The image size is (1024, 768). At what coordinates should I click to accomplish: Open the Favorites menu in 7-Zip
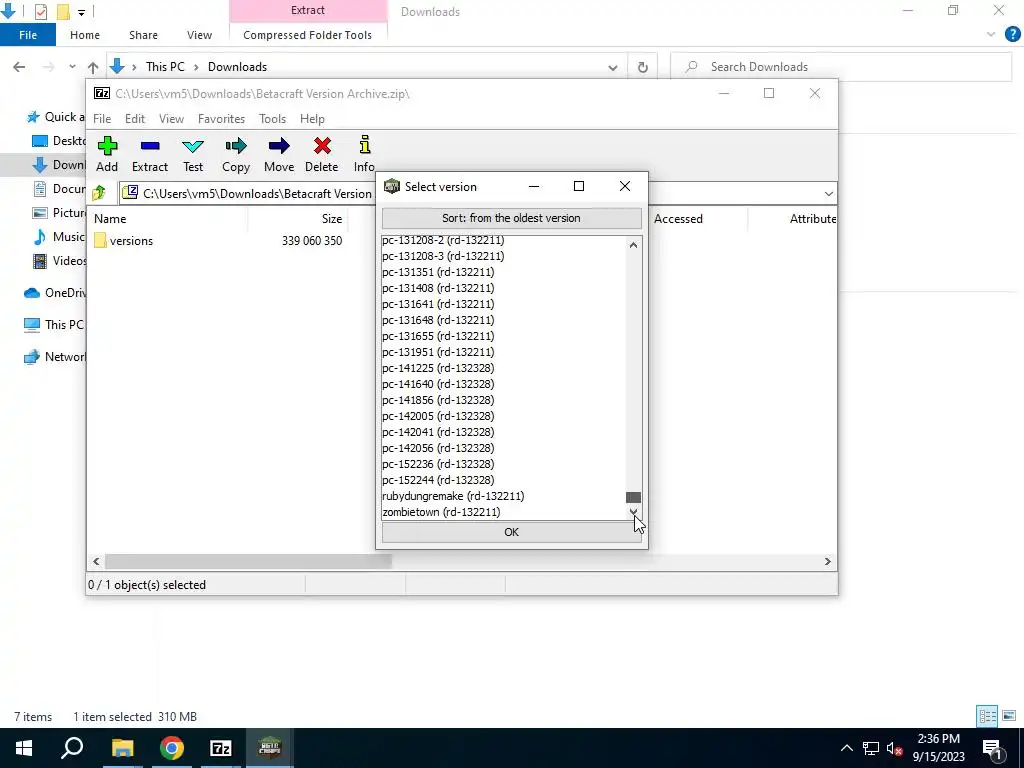(221, 119)
